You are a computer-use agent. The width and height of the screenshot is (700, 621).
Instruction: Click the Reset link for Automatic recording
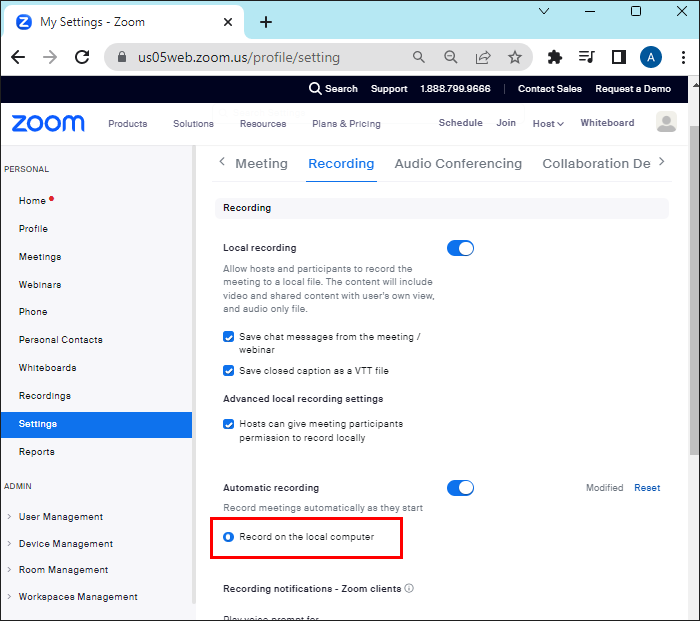click(647, 488)
